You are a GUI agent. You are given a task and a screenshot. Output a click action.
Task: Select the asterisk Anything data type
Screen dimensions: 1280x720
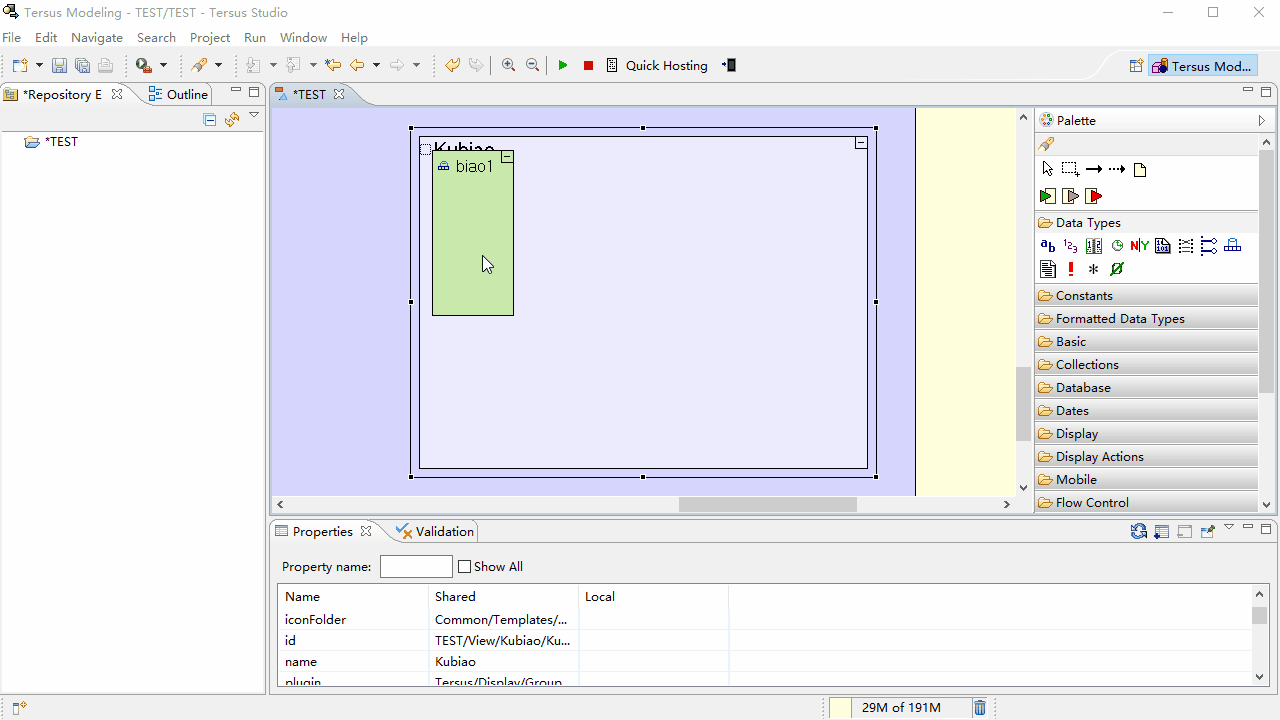pos(1093,269)
